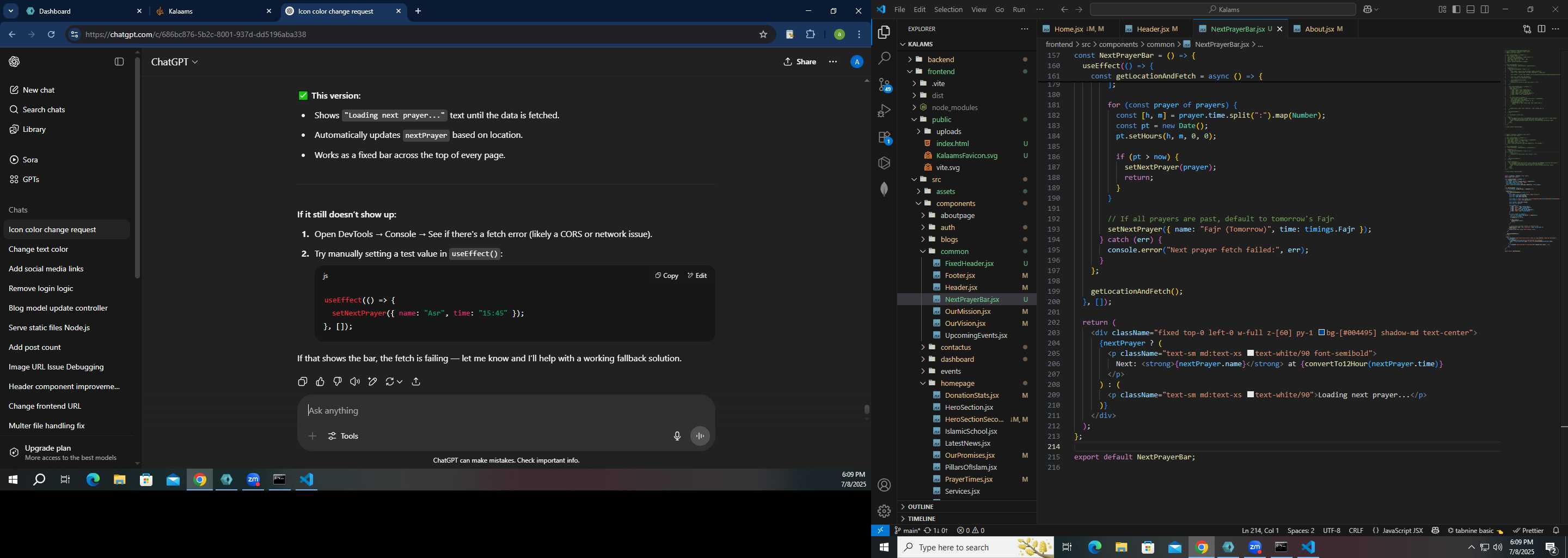Toggle VS Code primary side bar

(x=1456, y=10)
